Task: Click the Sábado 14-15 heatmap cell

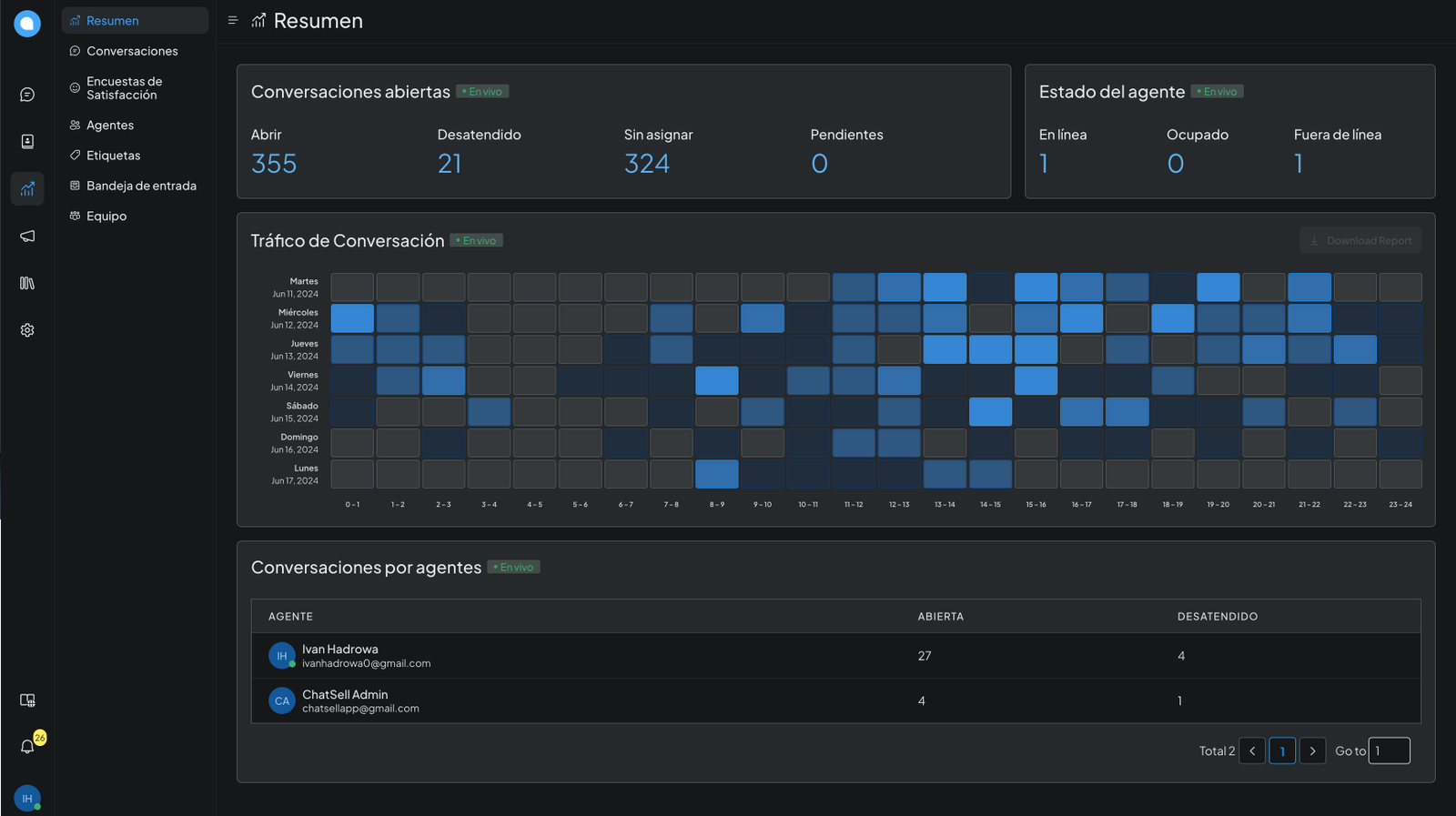Action: [x=990, y=412]
